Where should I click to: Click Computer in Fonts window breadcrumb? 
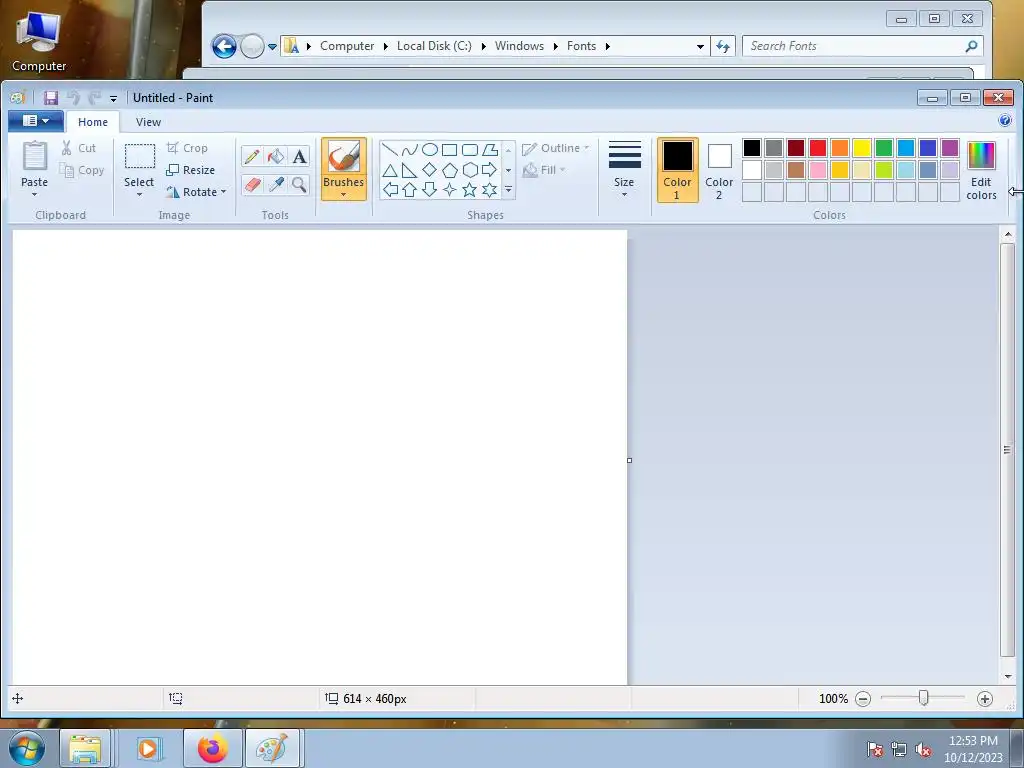pyautogui.click(x=347, y=46)
